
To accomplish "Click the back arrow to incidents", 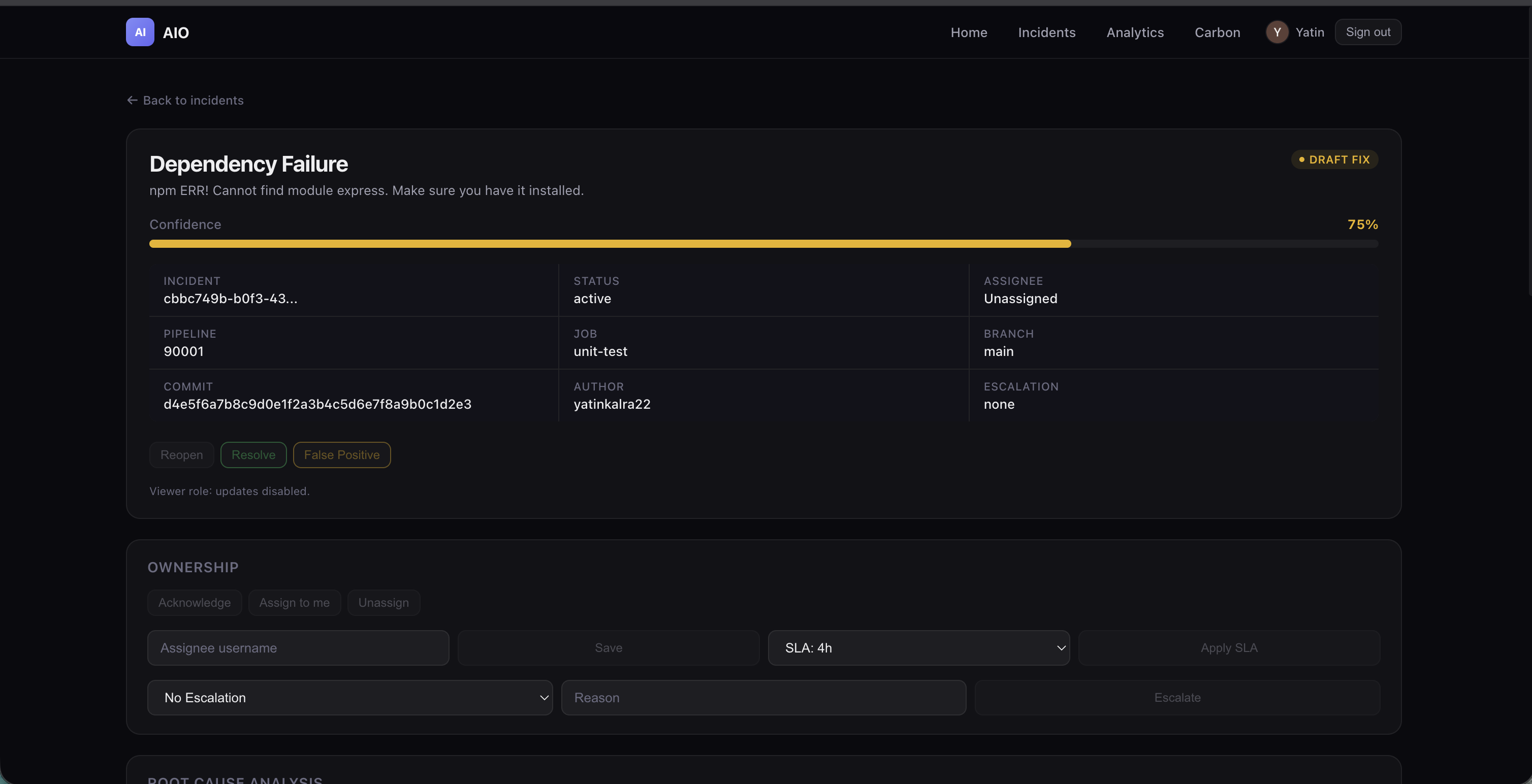I will (x=132, y=101).
